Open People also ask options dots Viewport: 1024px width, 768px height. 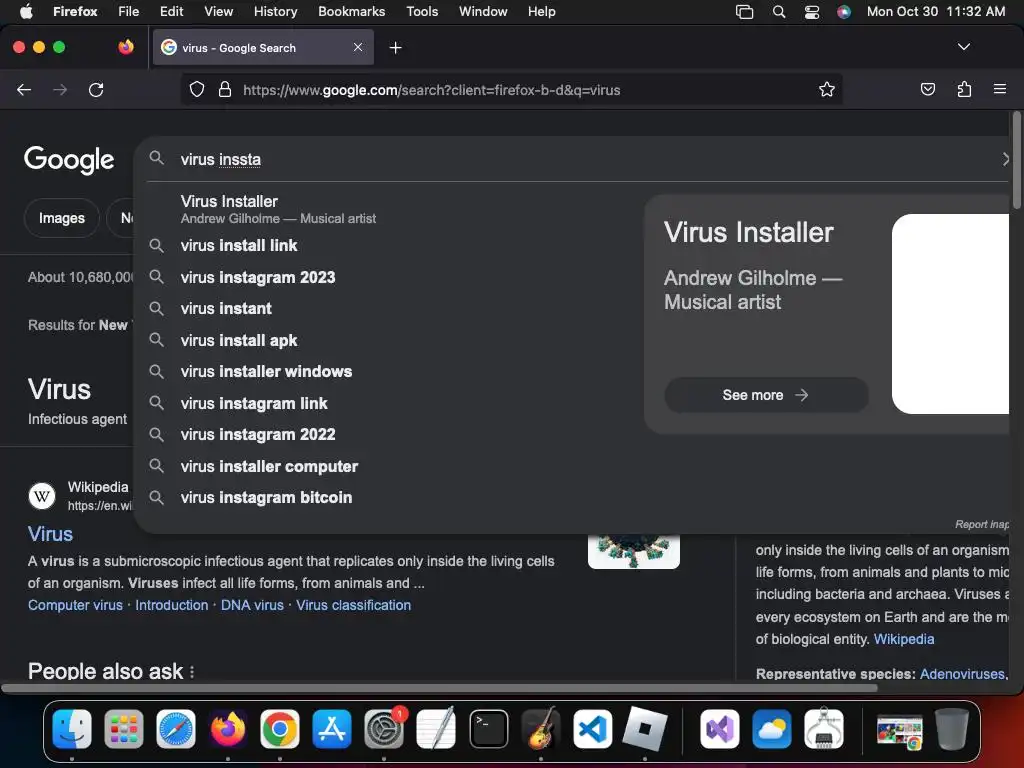coord(192,672)
